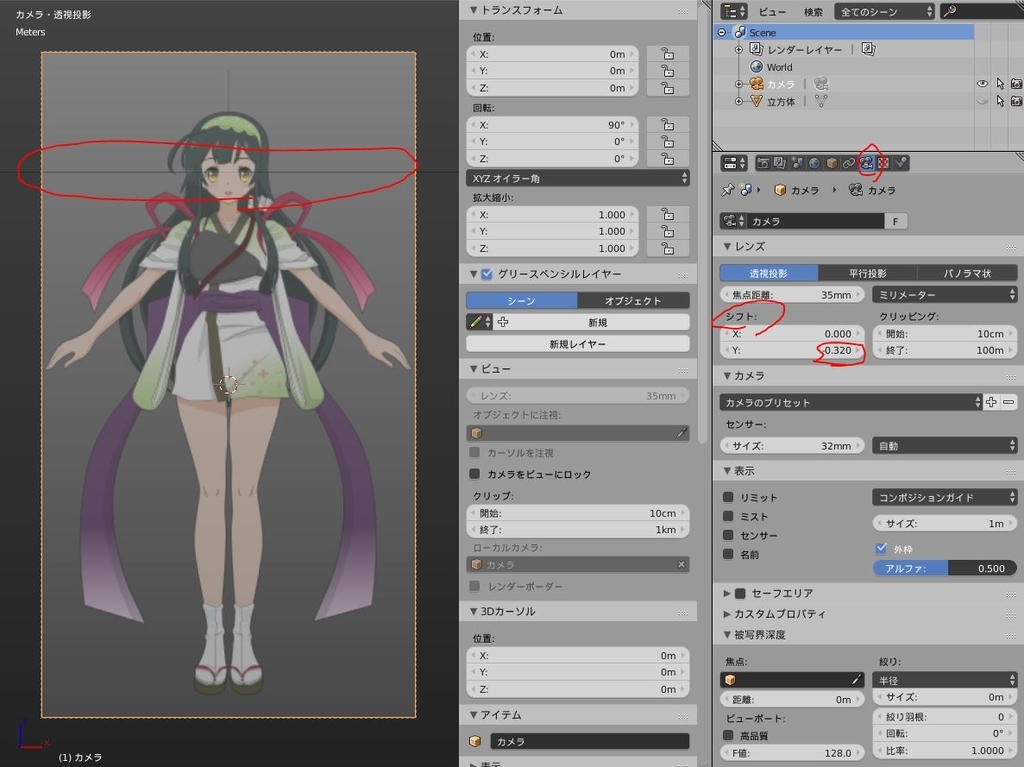Open the Object properties cube tab icon
The image size is (1024, 767).
click(832, 163)
